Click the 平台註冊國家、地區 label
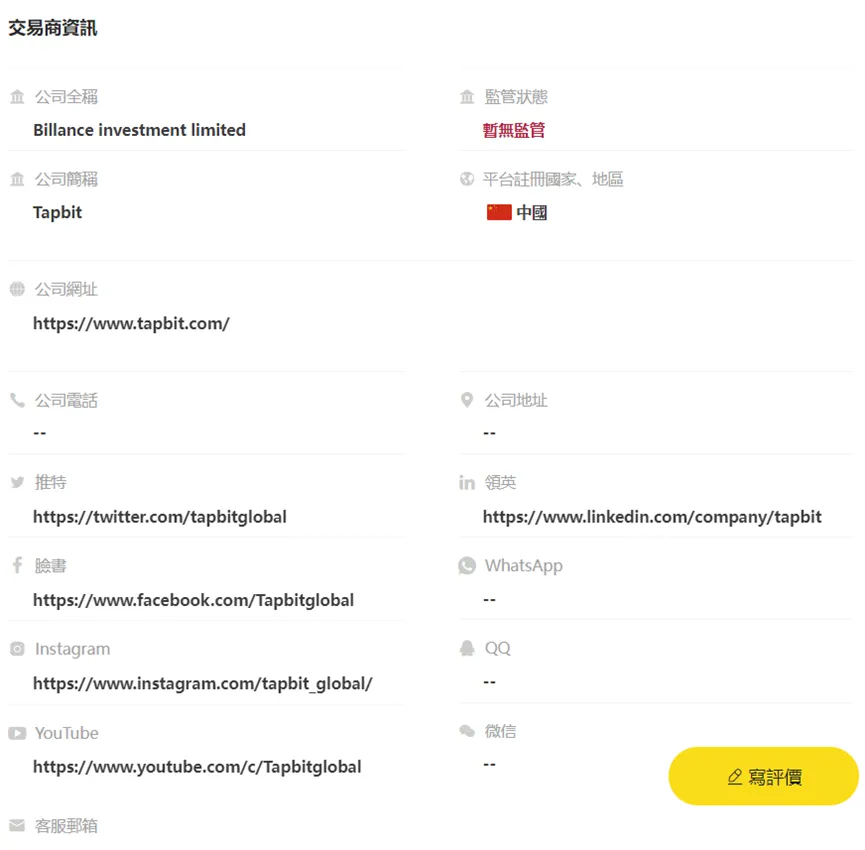The height and width of the screenshot is (850, 865). (x=553, y=179)
